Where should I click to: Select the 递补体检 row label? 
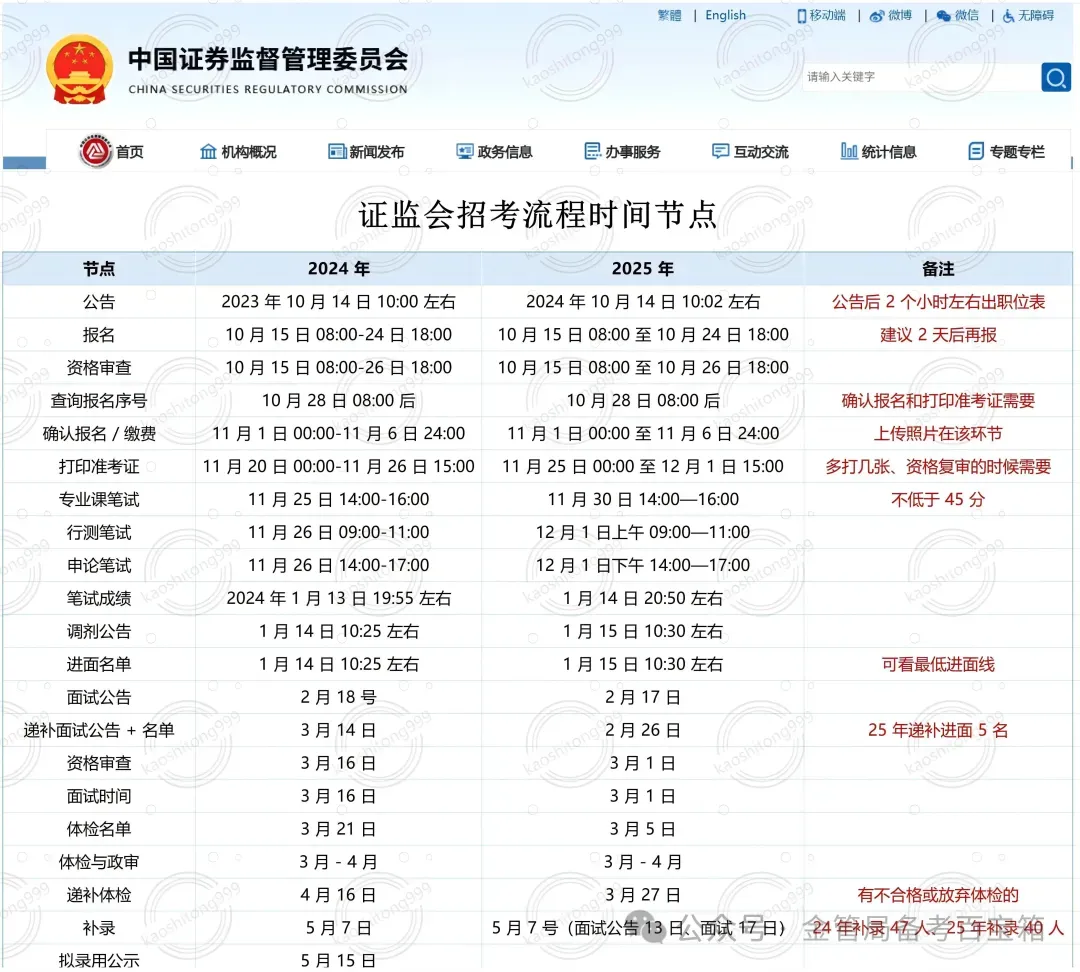pyautogui.click(x=99, y=896)
